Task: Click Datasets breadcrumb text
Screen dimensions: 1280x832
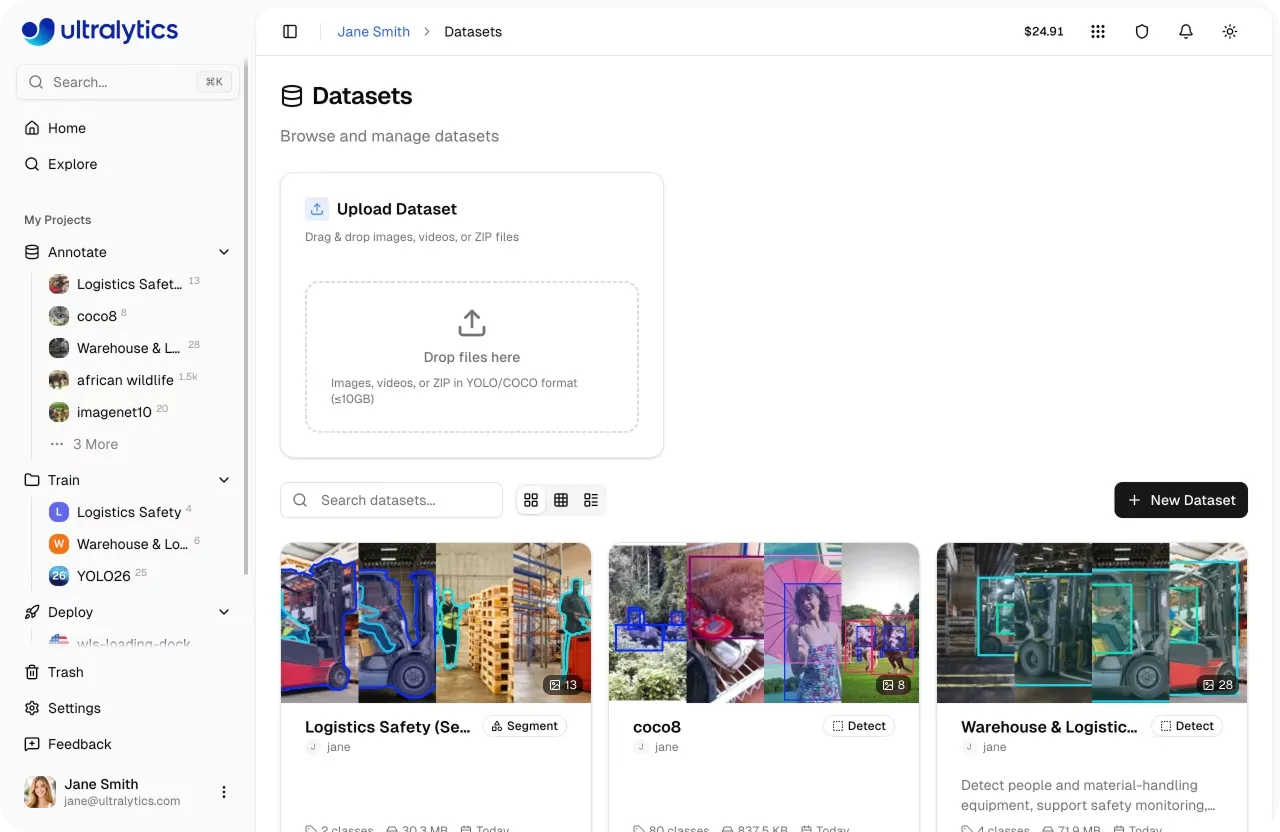Action: pos(473,32)
